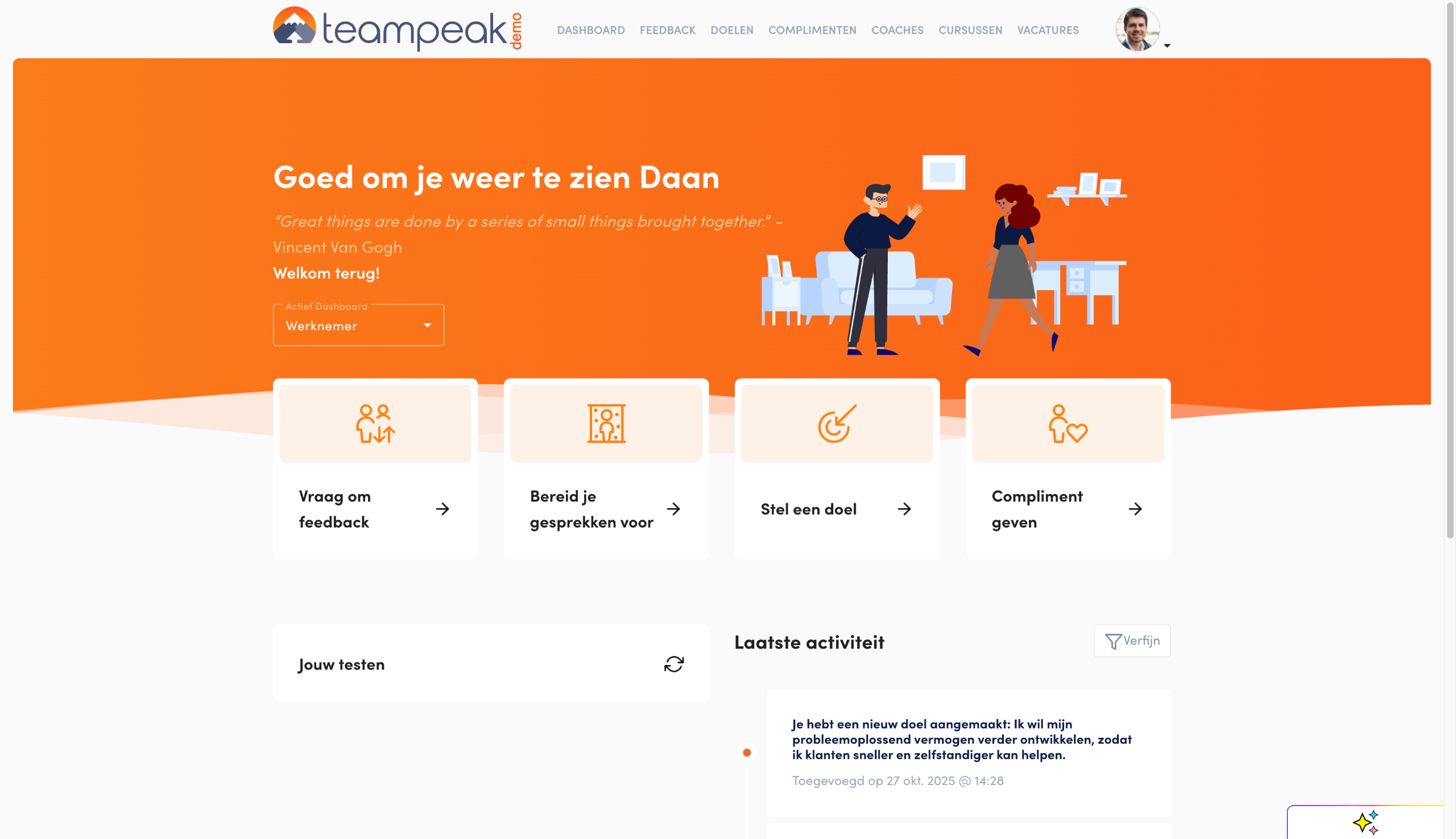Click the feedback request people icon
Image resolution: width=1456 pixels, height=839 pixels.
375,423
